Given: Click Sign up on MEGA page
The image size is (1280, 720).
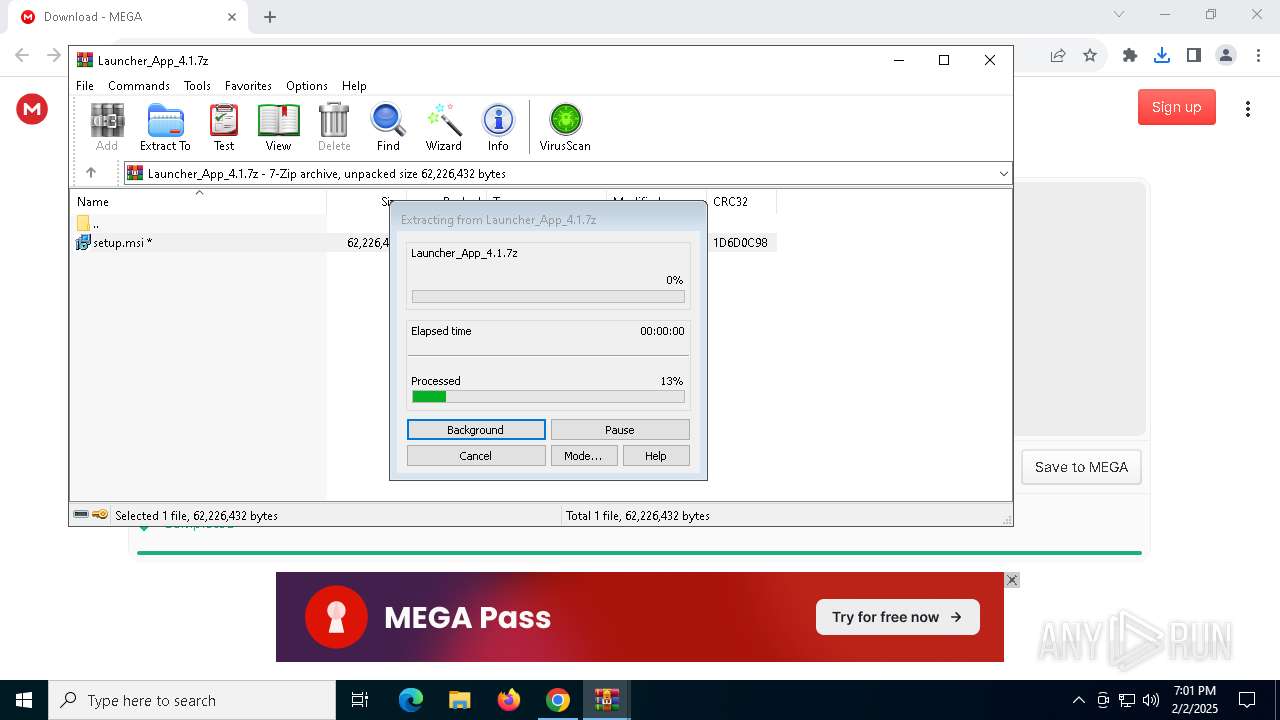Looking at the screenshot, I should tap(1176, 107).
